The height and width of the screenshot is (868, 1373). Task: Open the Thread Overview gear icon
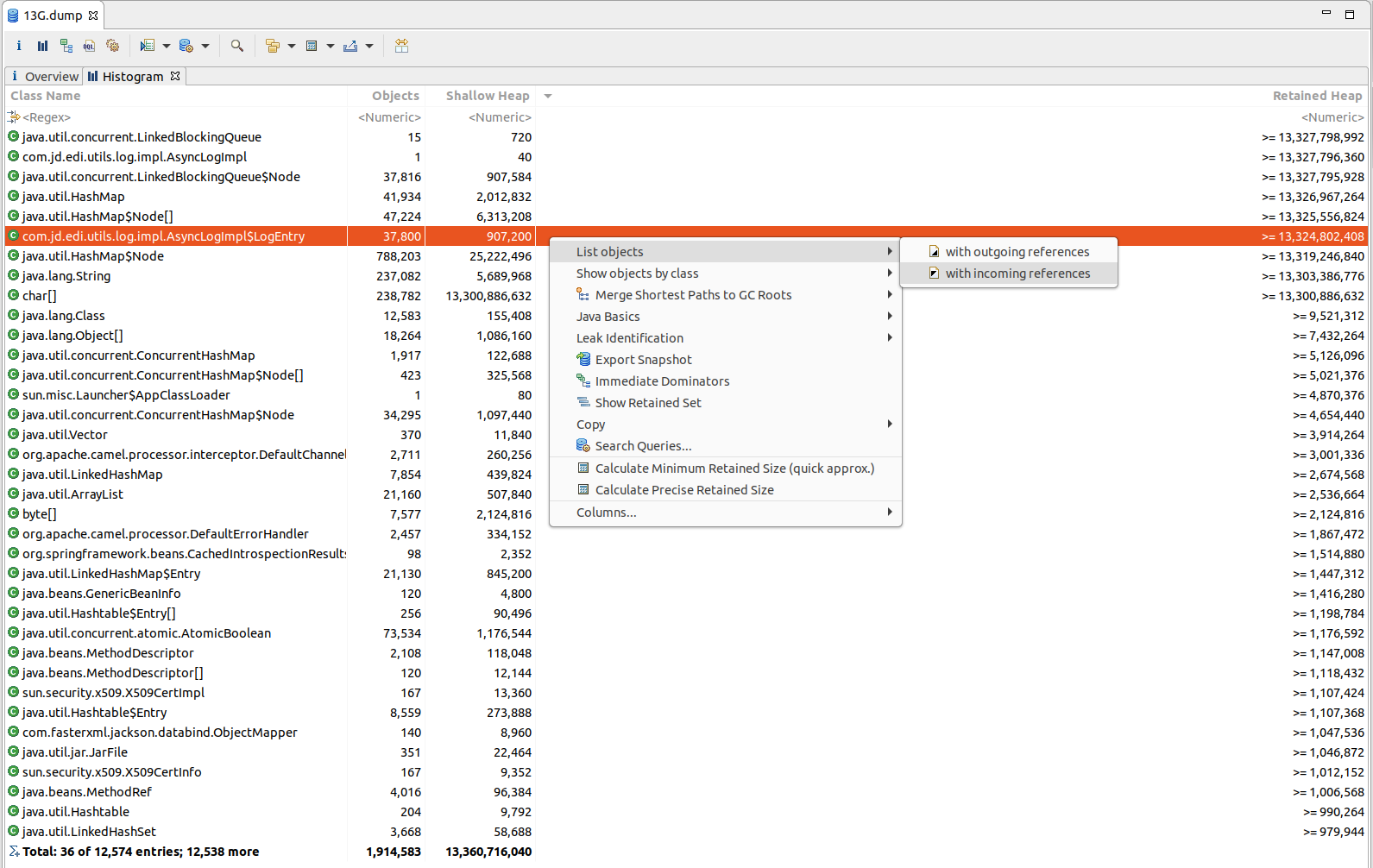(x=112, y=46)
